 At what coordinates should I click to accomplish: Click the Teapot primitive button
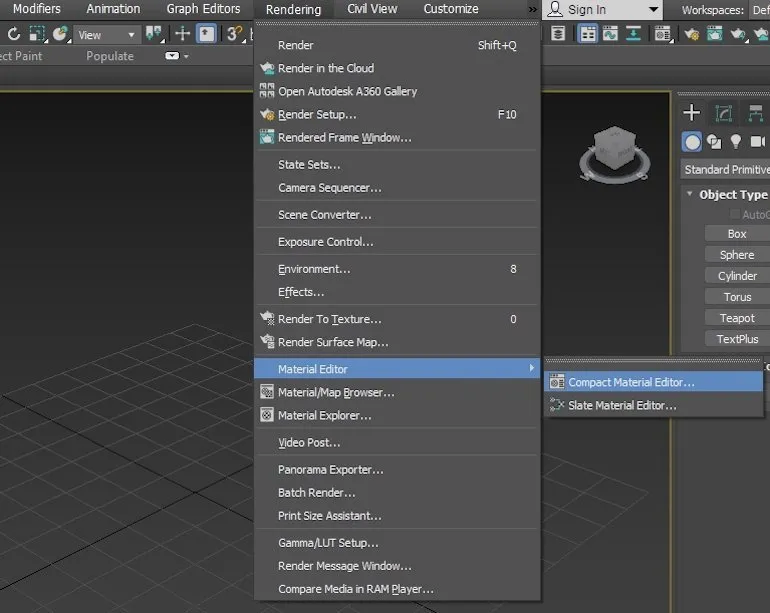tap(737, 318)
